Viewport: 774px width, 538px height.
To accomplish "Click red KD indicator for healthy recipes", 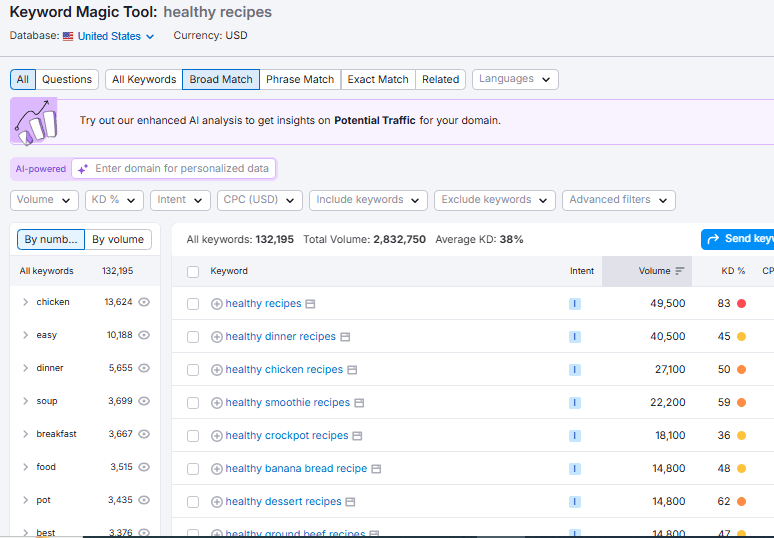I will tap(741, 304).
